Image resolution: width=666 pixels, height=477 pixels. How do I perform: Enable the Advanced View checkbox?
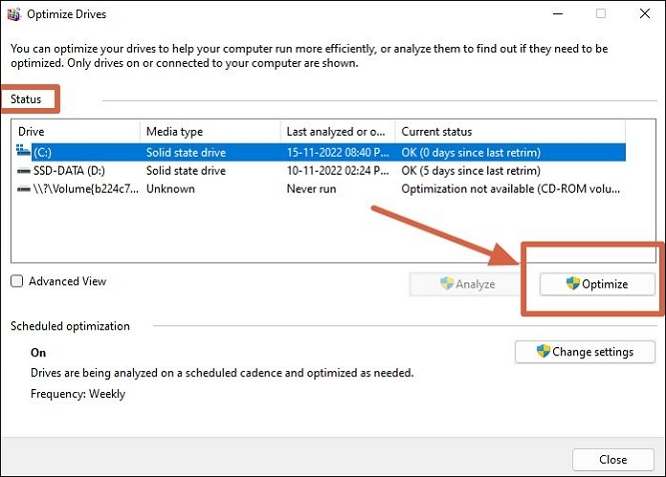pos(17,281)
